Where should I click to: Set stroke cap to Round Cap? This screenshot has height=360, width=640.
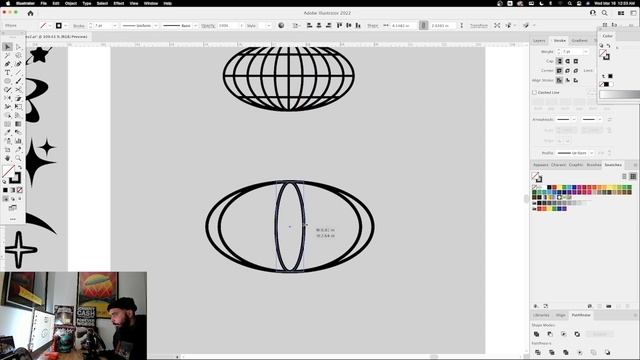coord(567,61)
